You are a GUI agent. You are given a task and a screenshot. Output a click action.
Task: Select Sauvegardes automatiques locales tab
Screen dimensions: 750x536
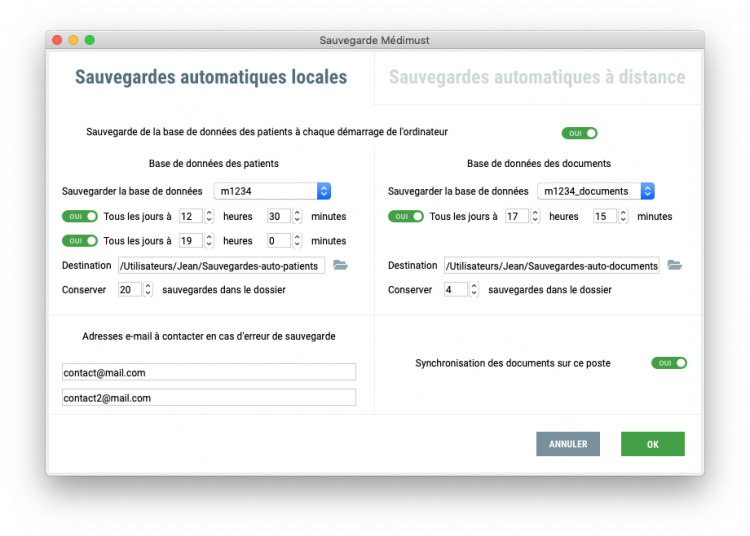coord(211,77)
